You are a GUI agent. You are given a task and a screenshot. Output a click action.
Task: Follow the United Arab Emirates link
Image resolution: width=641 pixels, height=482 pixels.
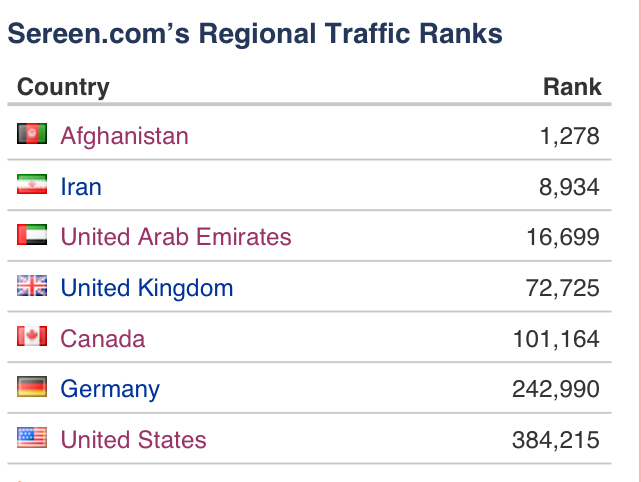[176, 237]
